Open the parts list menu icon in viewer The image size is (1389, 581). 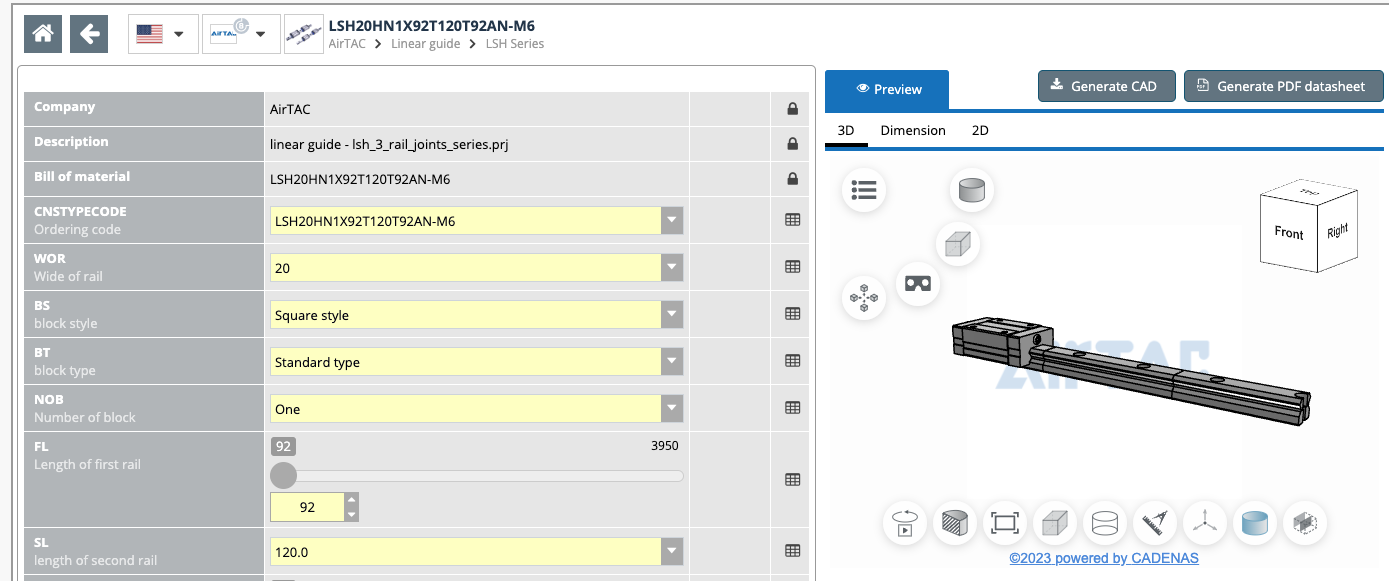864,190
